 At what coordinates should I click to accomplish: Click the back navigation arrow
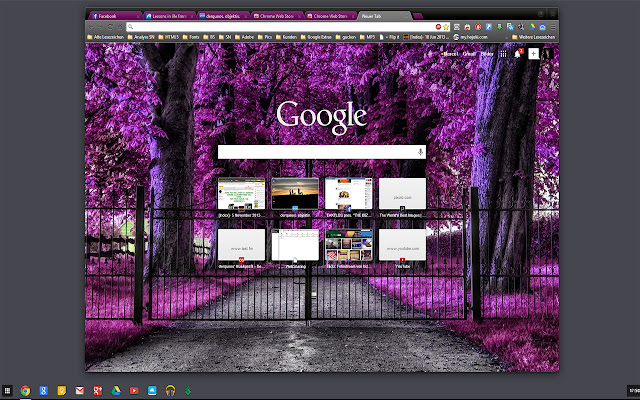coord(91,27)
